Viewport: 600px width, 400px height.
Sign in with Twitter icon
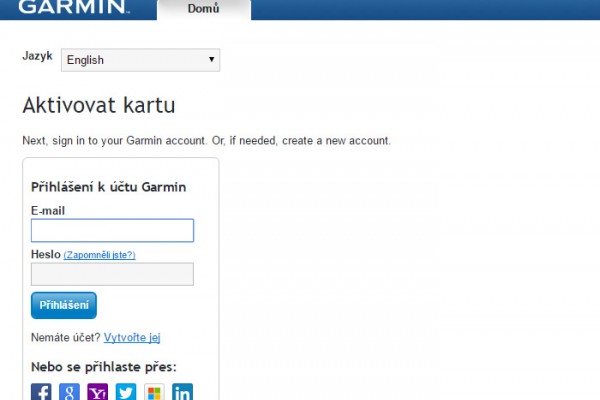coord(126,392)
